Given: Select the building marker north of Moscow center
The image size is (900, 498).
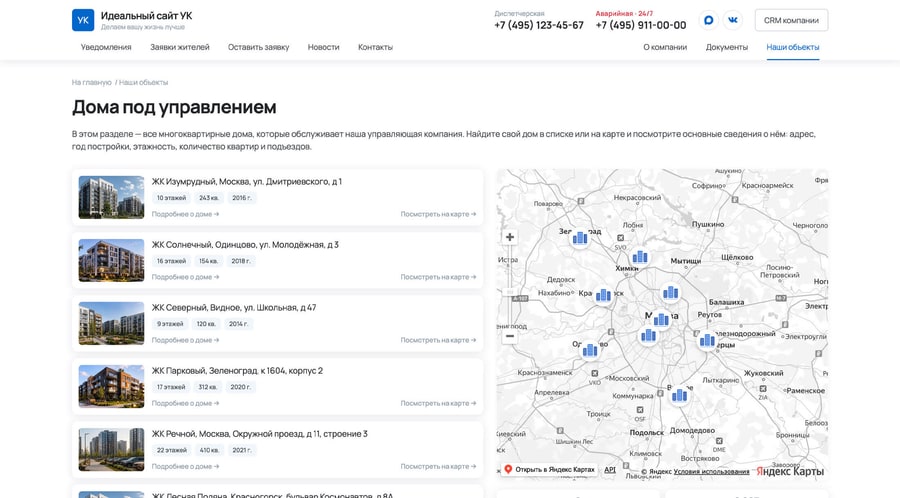Looking at the screenshot, I should [670, 293].
